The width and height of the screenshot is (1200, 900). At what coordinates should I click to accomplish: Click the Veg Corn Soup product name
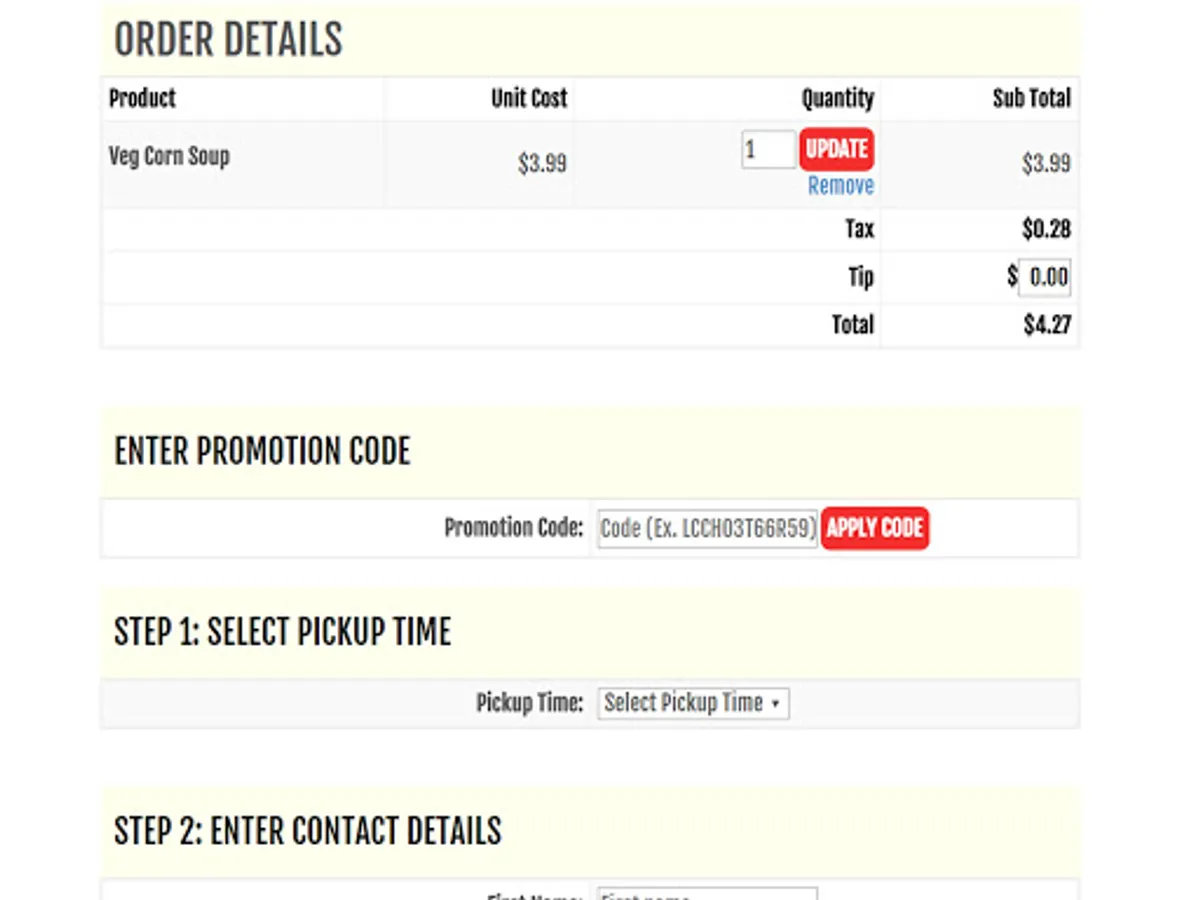pyautogui.click(x=169, y=156)
